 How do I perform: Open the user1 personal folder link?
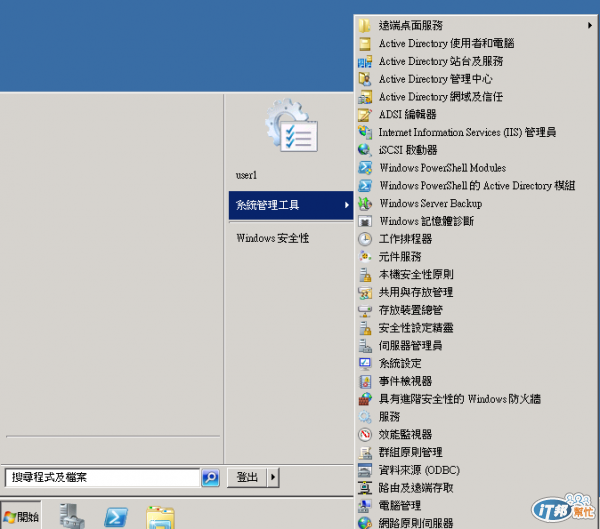(x=246, y=175)
